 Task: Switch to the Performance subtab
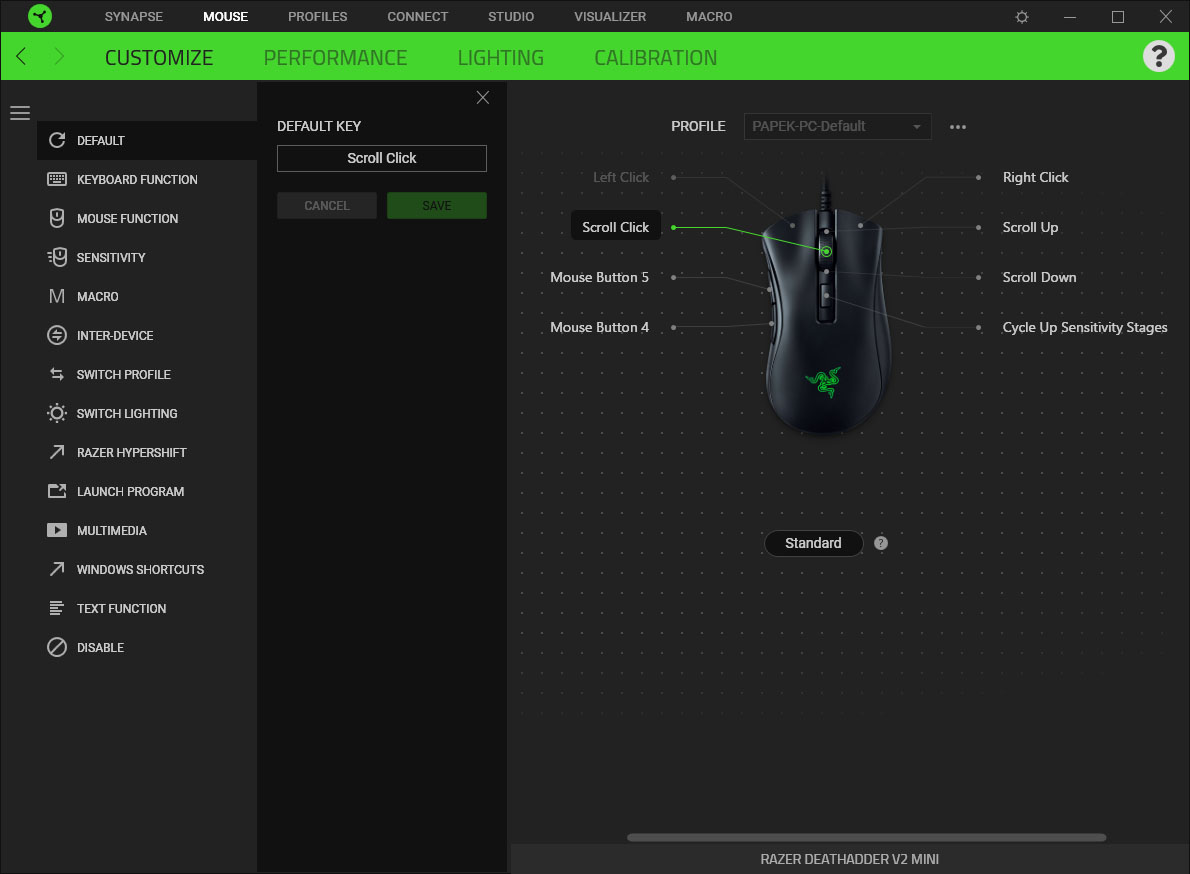335,58
